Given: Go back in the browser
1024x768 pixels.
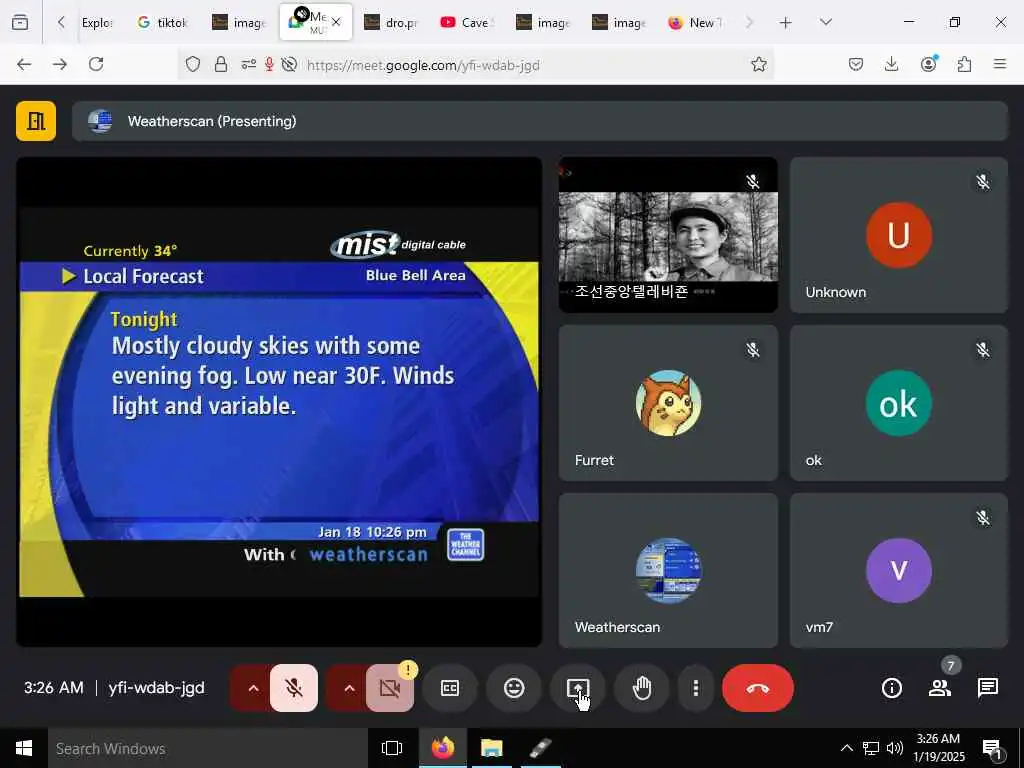Looking at the screenshot, I should [x=24, y=64].
